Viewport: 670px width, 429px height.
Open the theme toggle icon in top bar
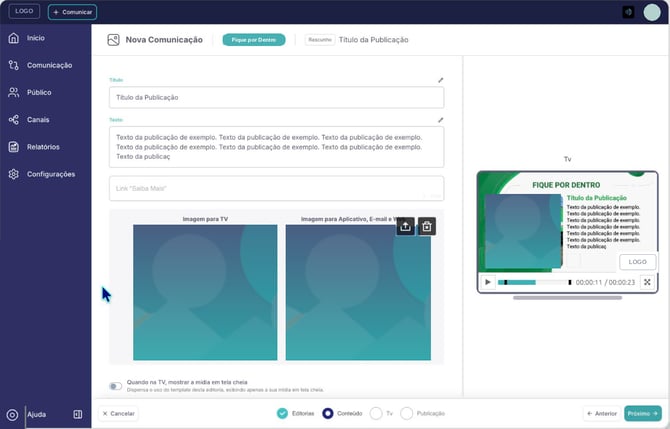(628, 12)
